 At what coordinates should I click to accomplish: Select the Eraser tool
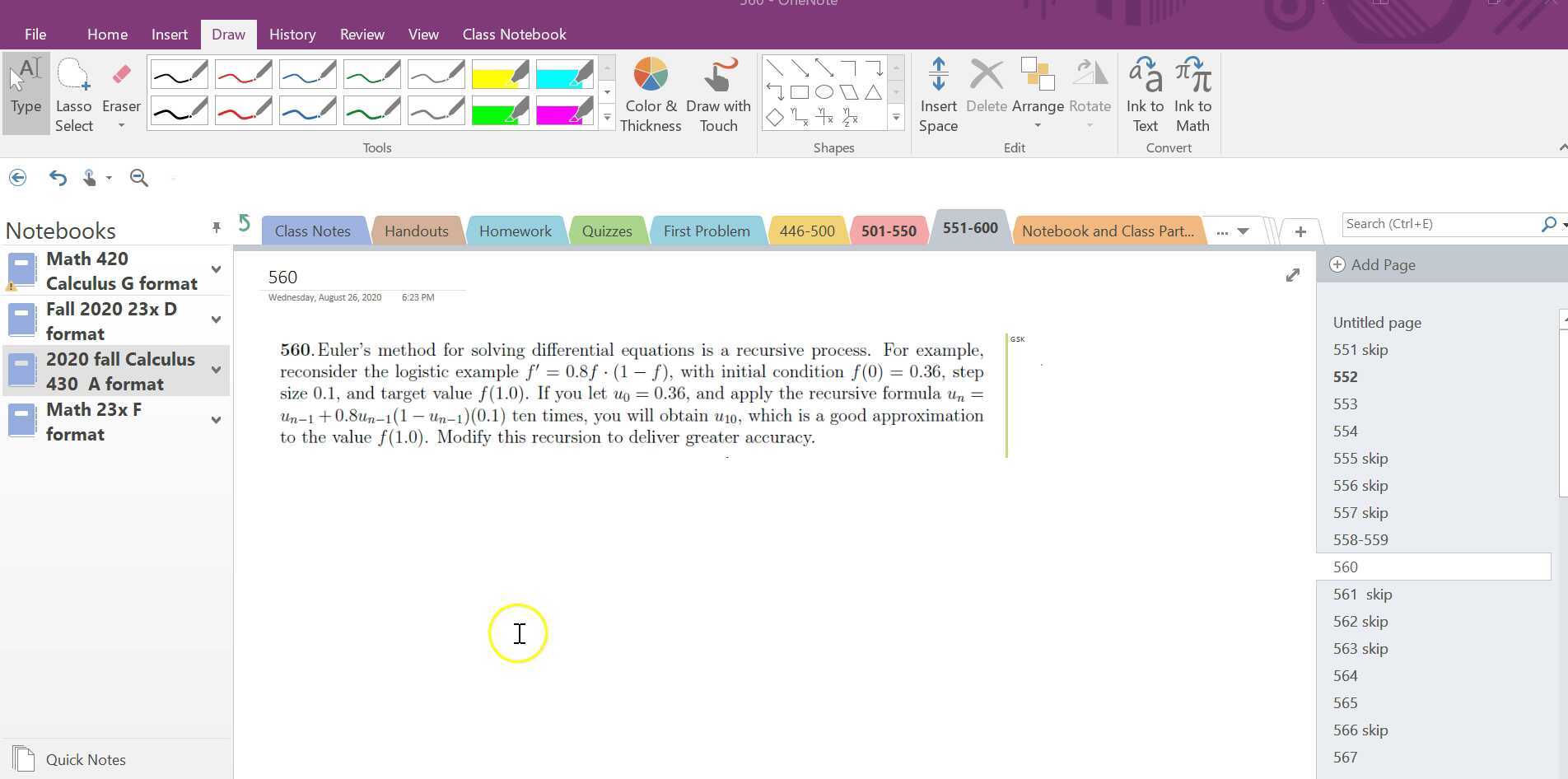pos(120,82)
